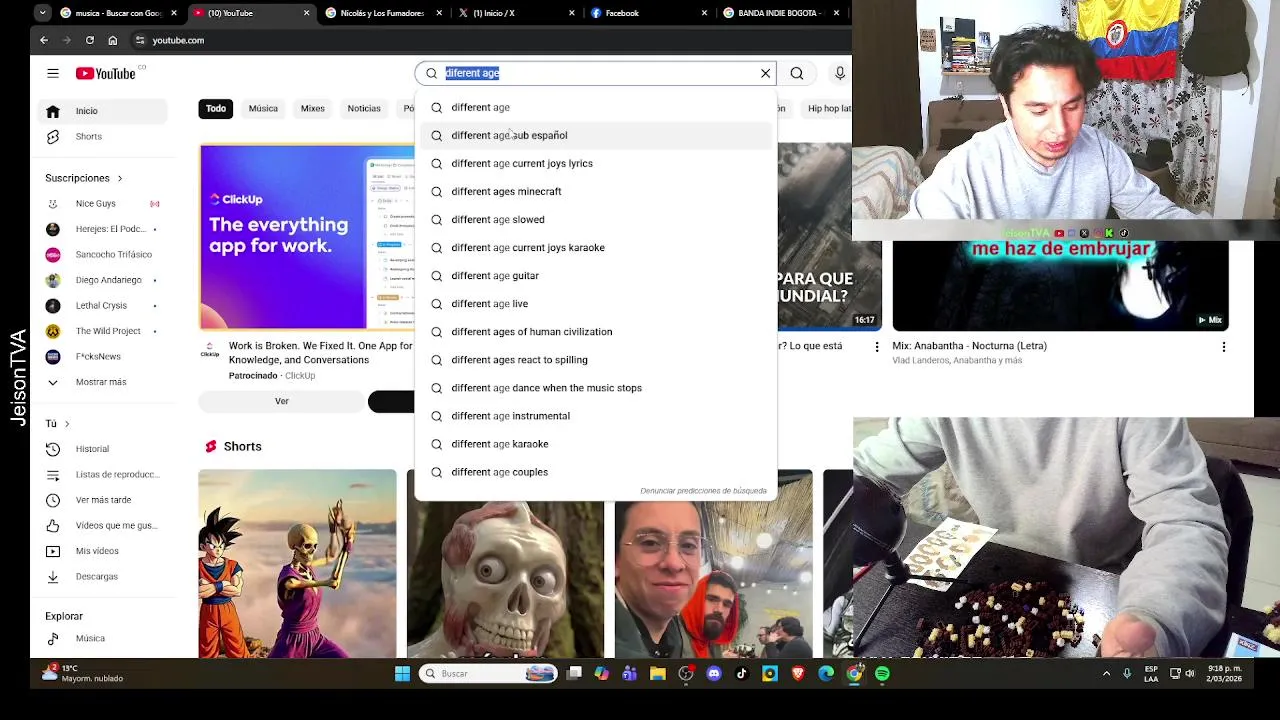
Task: Go to the YouTube logo home
Action: click(x=105, y=73)
